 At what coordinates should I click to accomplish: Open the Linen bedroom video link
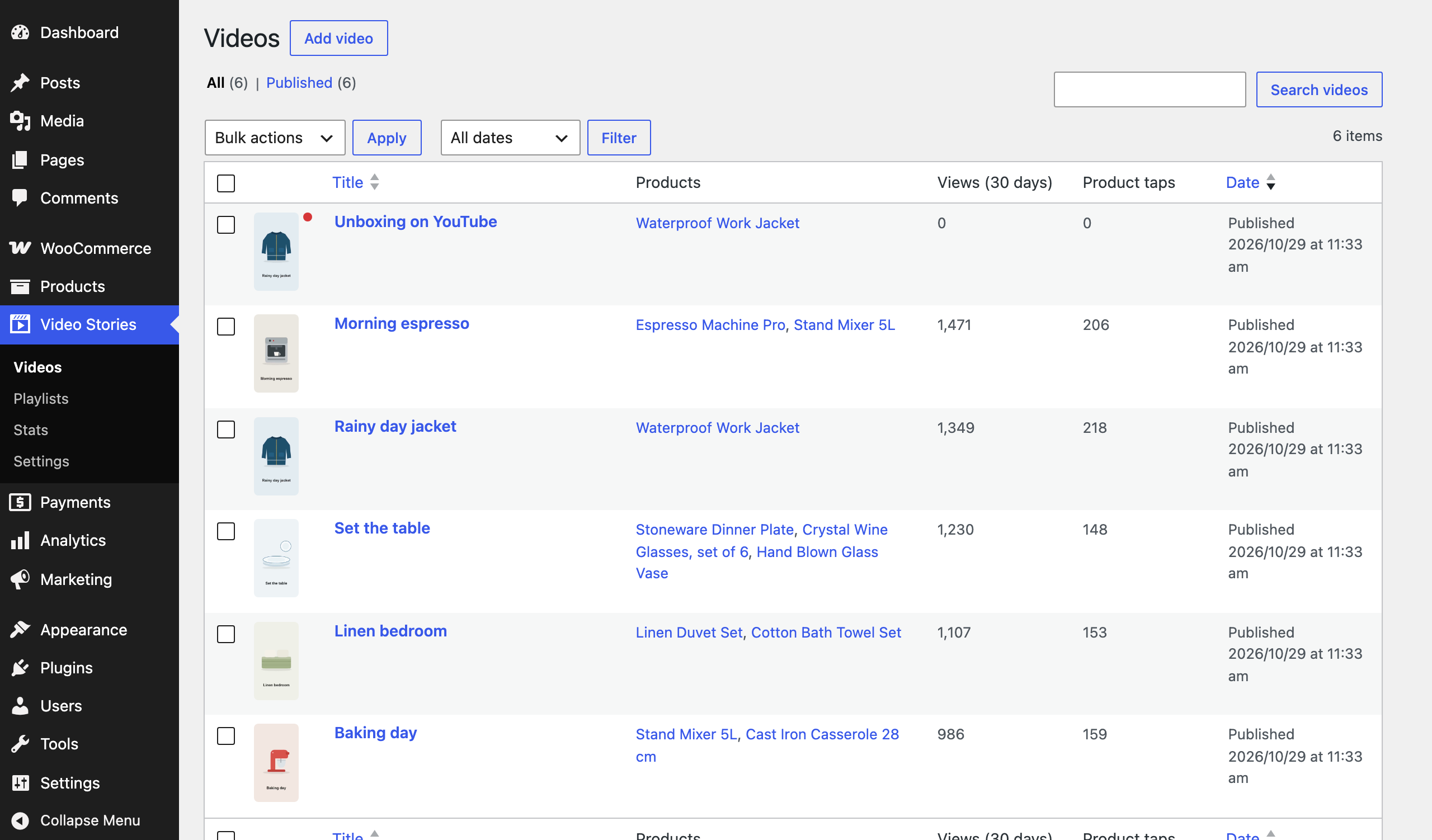pos(390,631)
